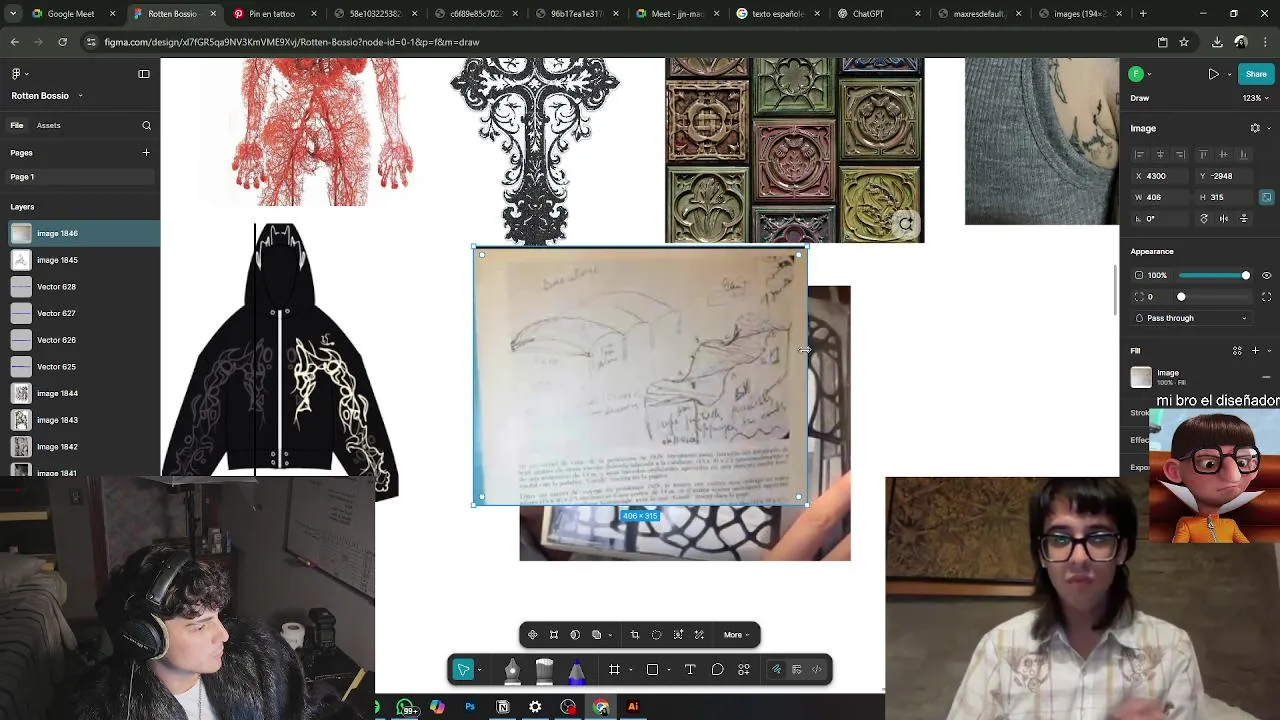Click the Edit object frame icon
Viewport: 1280px width, 720px height.
553,635
